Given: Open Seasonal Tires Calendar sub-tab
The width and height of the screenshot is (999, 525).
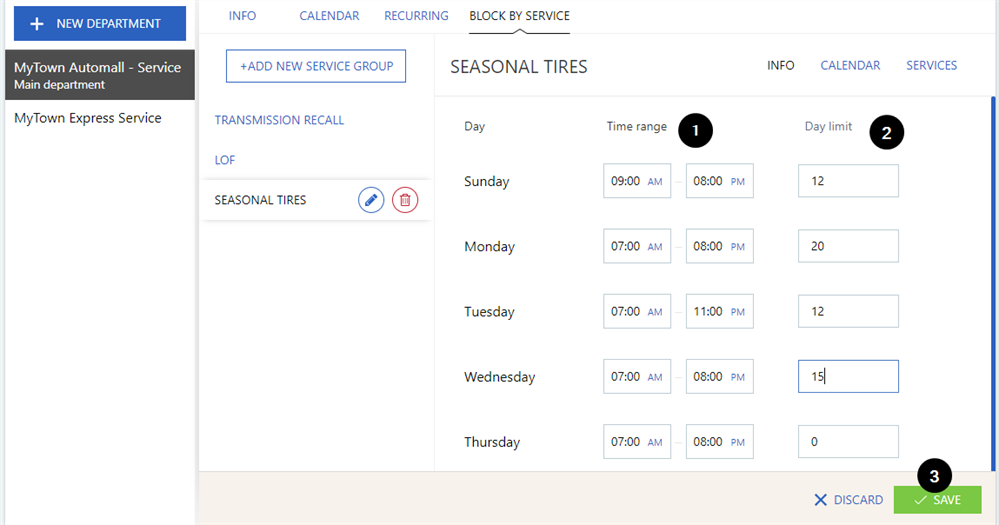Looking at the screenshot, I should tap(850, 66).
